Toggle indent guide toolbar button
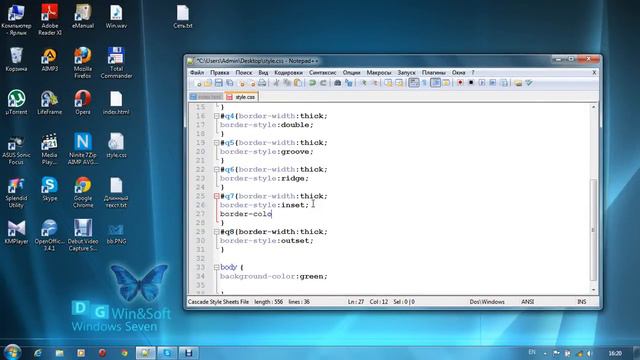Image resolution: width=640 pixels, height=360 pixels. [x=435, y=83]
